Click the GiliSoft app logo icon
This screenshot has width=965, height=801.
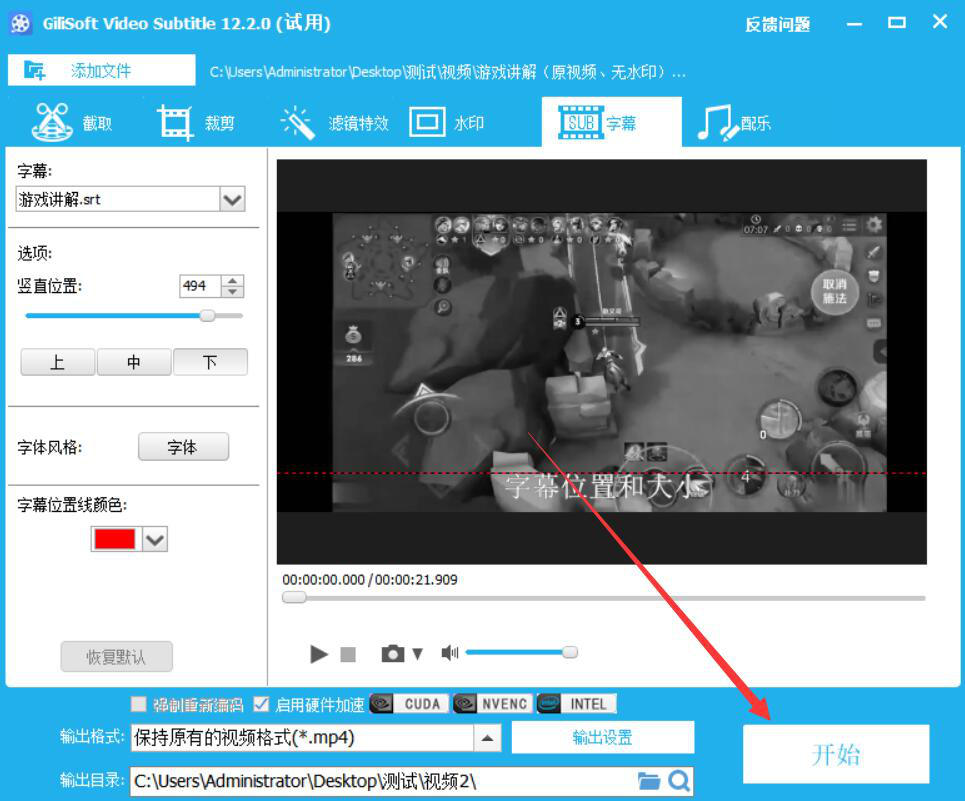tap(20, 23)
